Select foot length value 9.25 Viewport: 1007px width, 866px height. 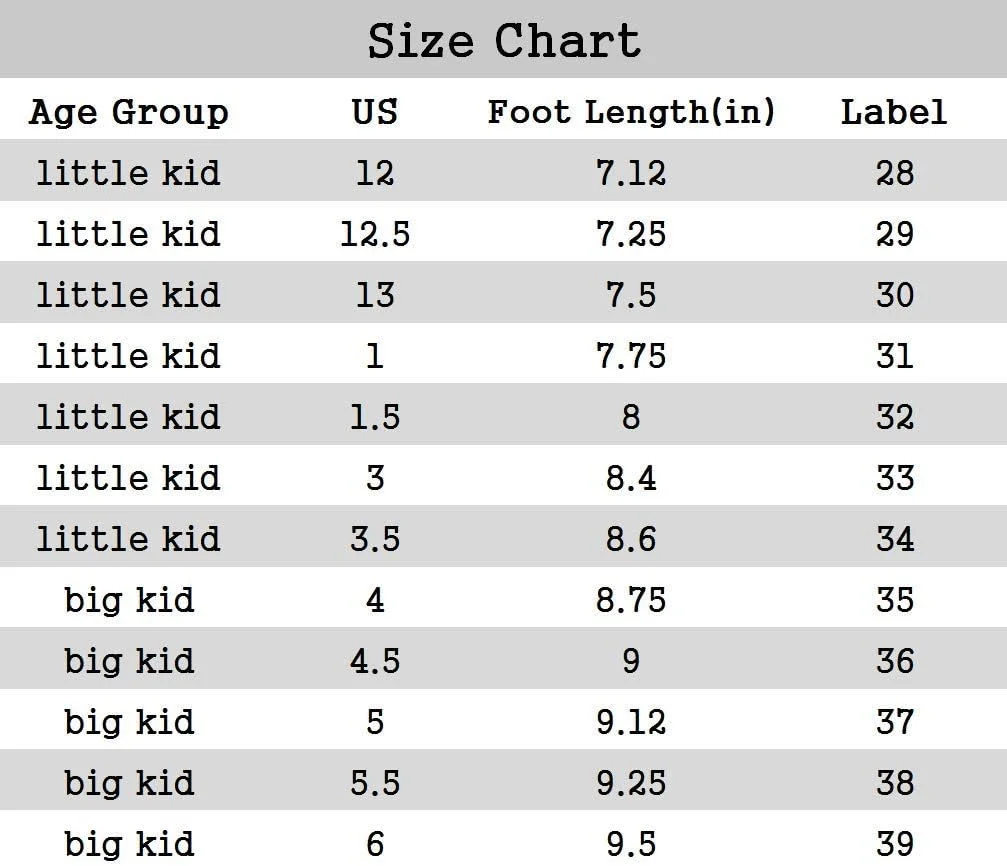631,783
